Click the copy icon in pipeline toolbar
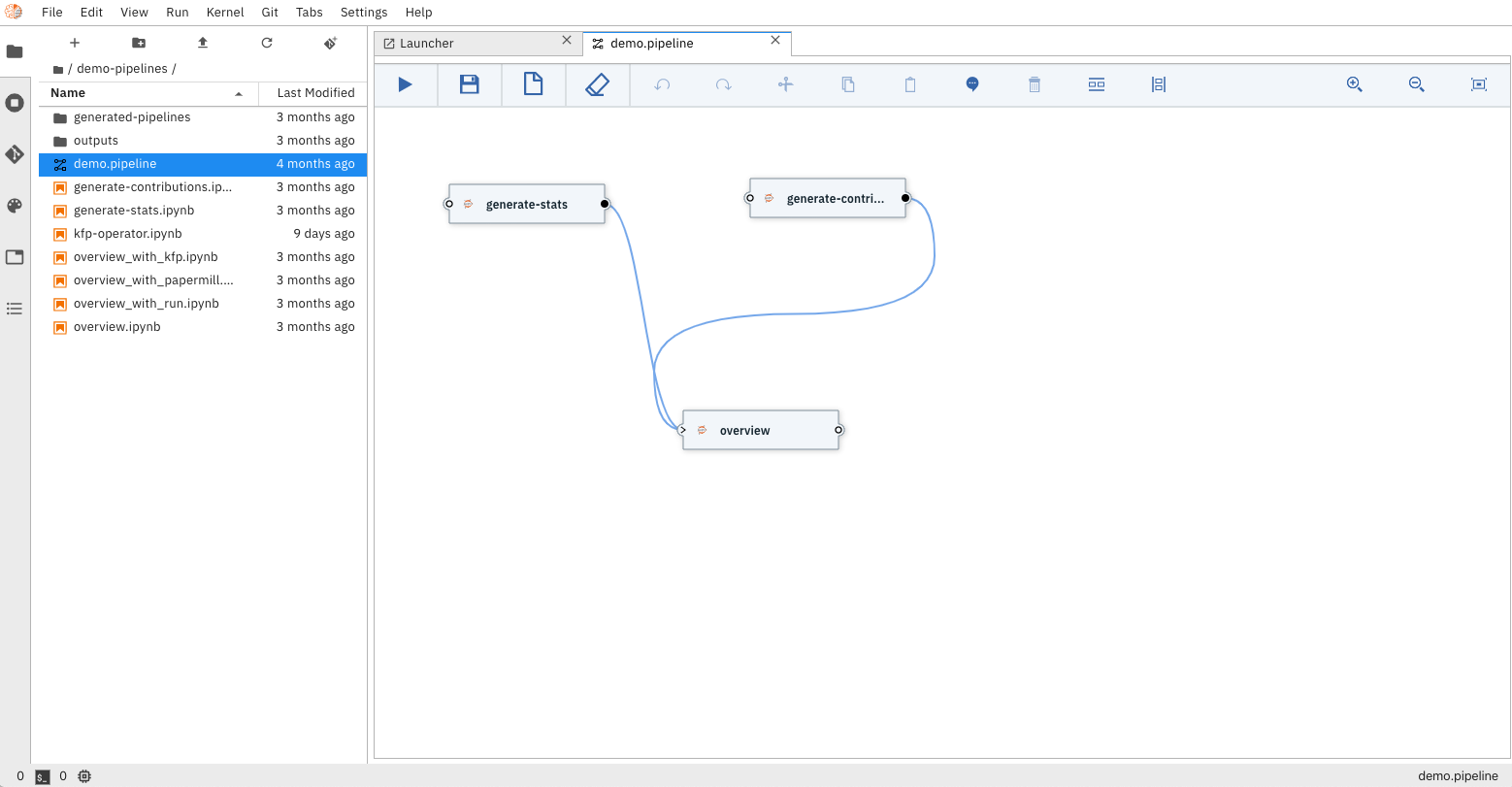This screenshot has width=1512, height=787. (x=848, y=84)
